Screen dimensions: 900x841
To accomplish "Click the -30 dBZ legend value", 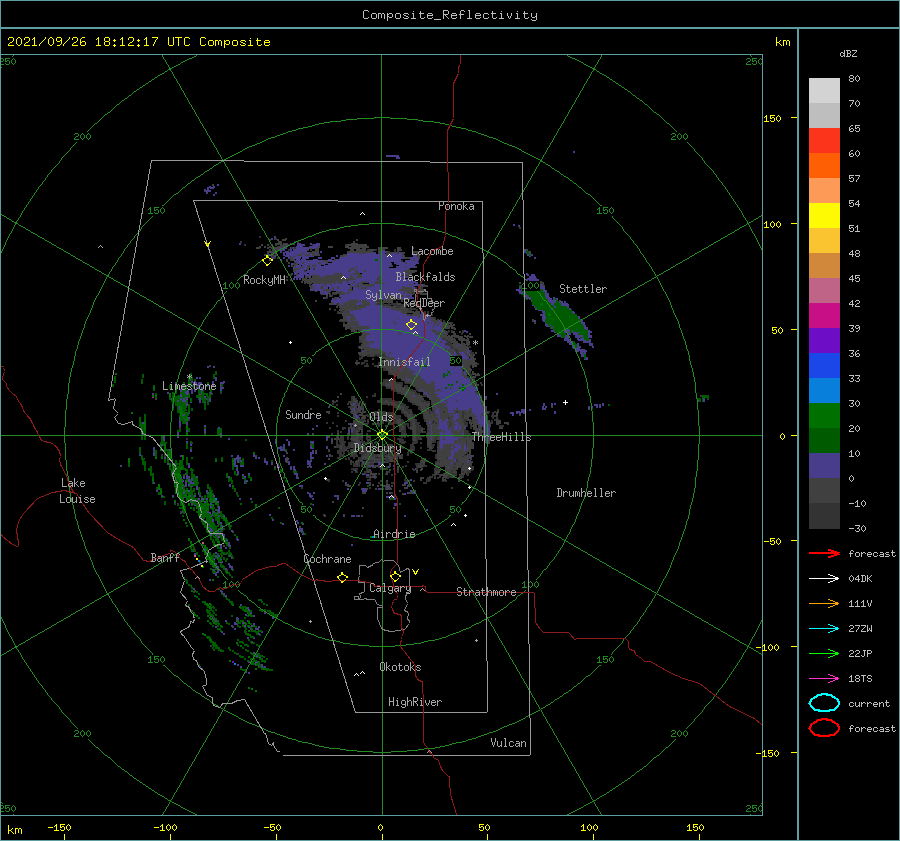I will [857, 528].
